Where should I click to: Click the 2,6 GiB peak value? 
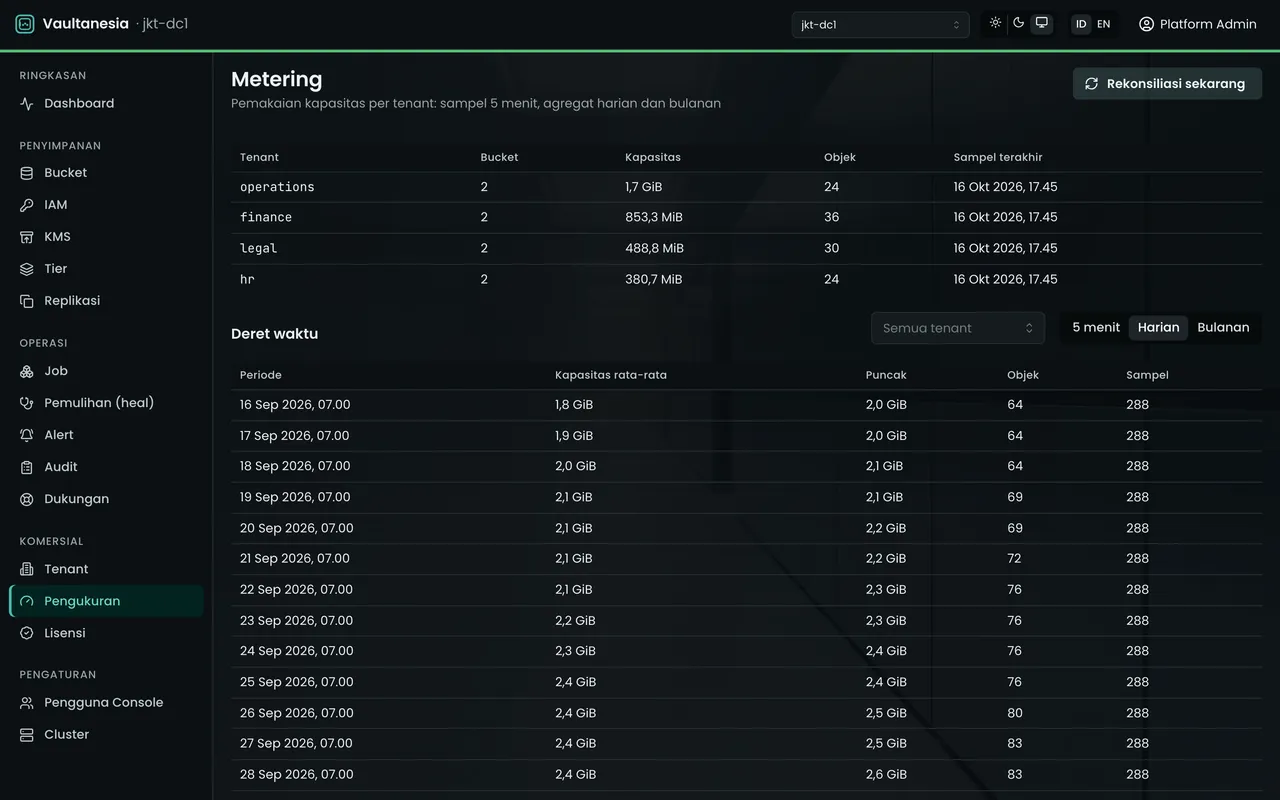(x=886, y=774)
